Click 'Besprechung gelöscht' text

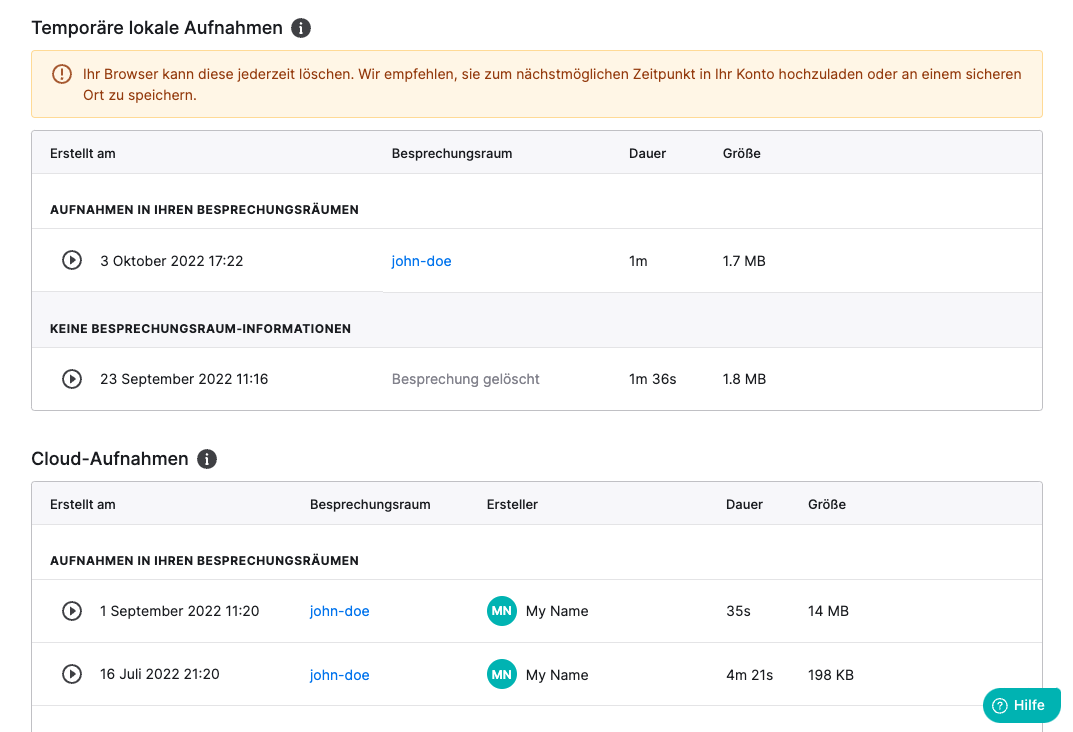click(465, 379)
